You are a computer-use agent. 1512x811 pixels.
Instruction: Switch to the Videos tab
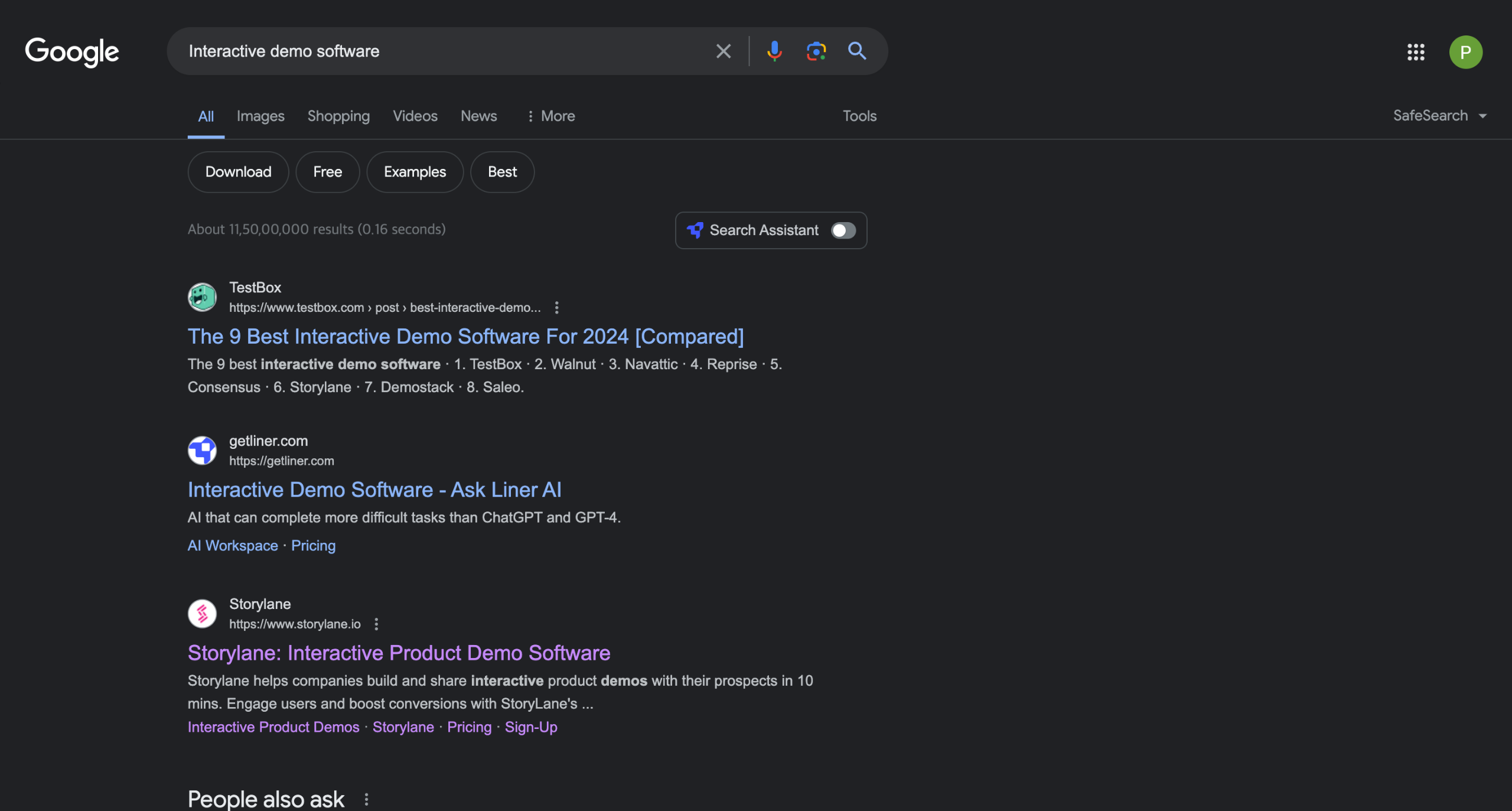point(415,116)
